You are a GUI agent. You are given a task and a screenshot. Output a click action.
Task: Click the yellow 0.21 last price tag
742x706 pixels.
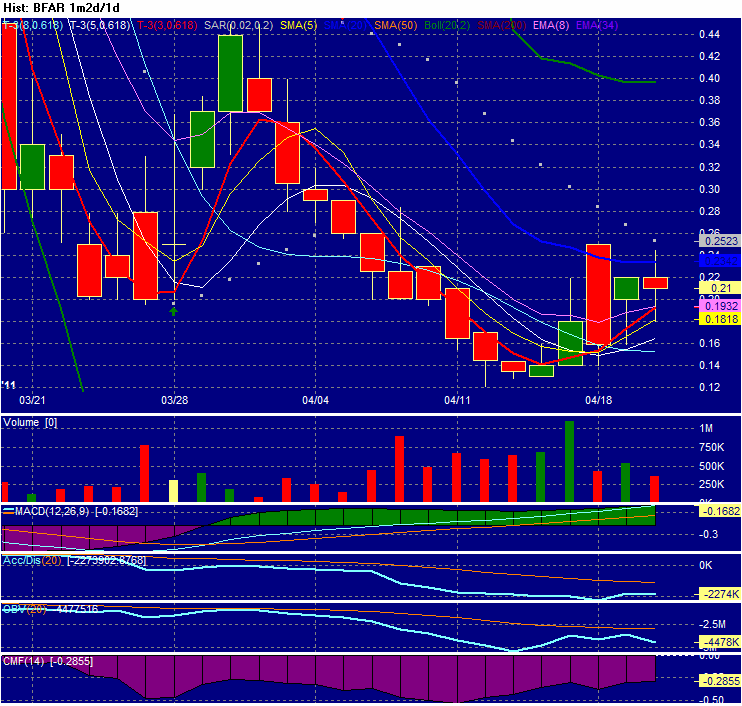tap(720, 288)
